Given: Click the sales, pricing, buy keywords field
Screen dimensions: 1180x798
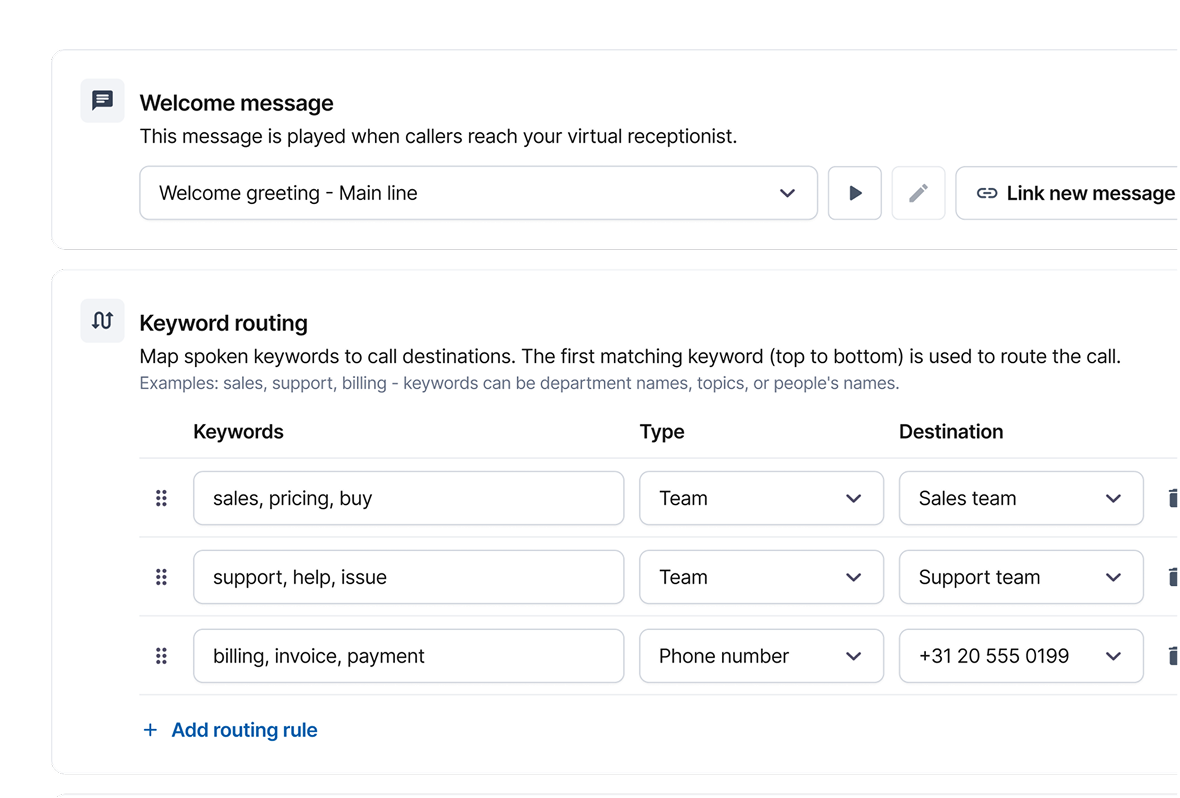Looking at the screenshot, I should pos(408,498).
